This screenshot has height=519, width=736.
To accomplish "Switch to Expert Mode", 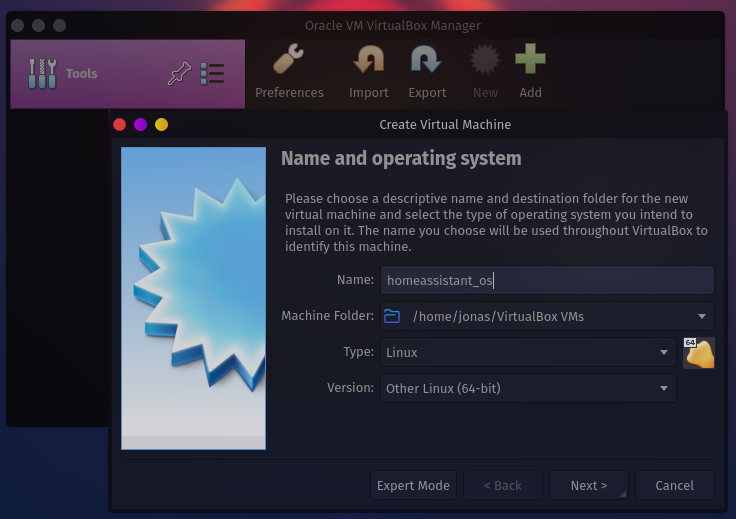I will point(413,485).
